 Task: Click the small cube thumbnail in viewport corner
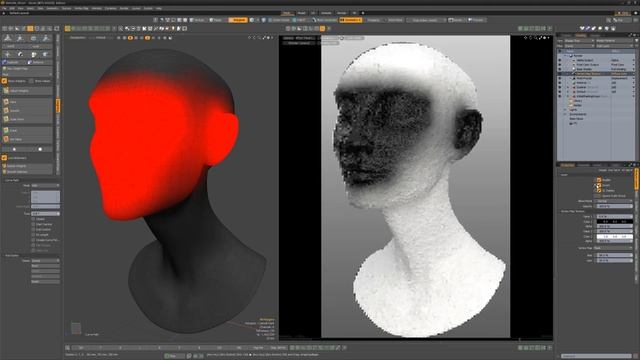coord(76,328)
